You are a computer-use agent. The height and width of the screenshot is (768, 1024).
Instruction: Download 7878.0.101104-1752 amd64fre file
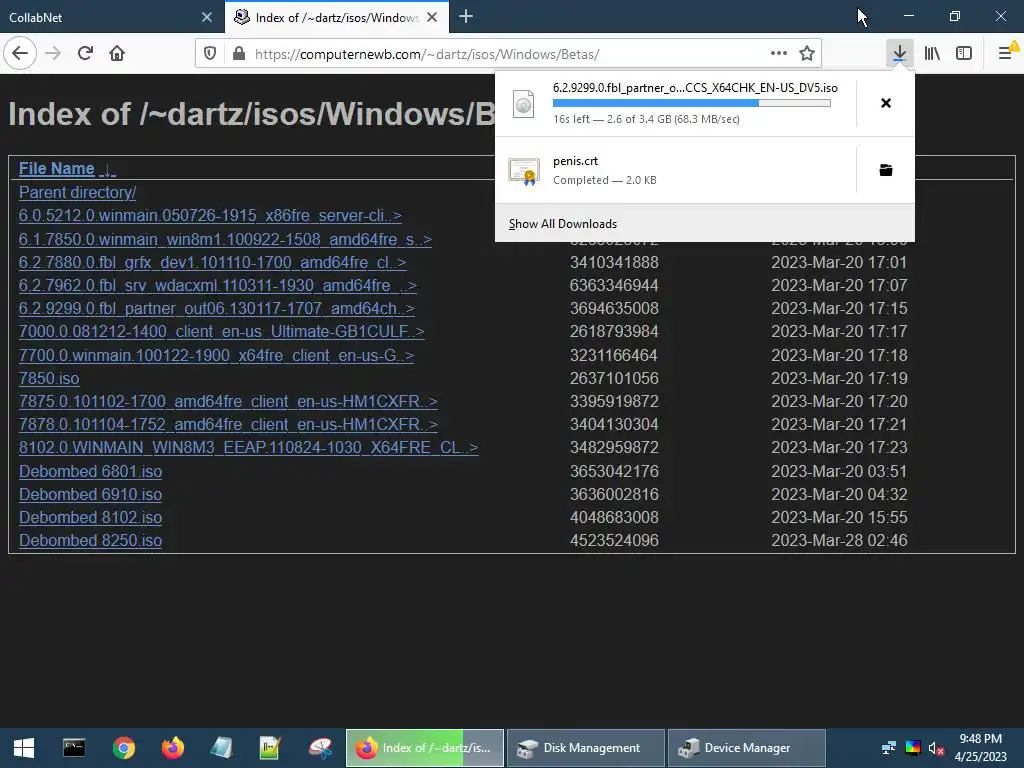click(228, 424)
